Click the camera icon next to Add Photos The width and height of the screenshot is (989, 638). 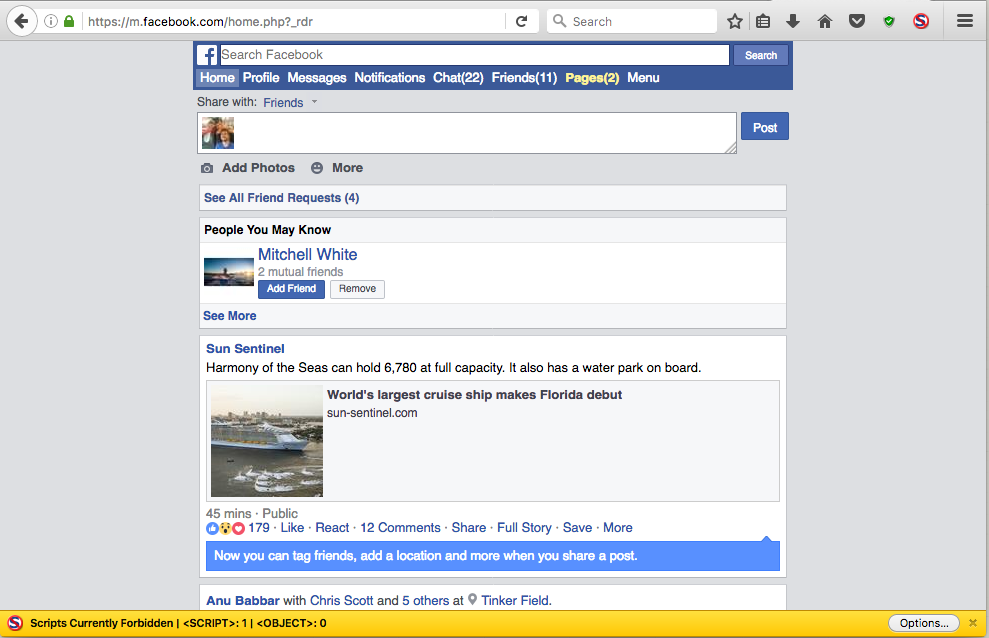tap(207, 168)
